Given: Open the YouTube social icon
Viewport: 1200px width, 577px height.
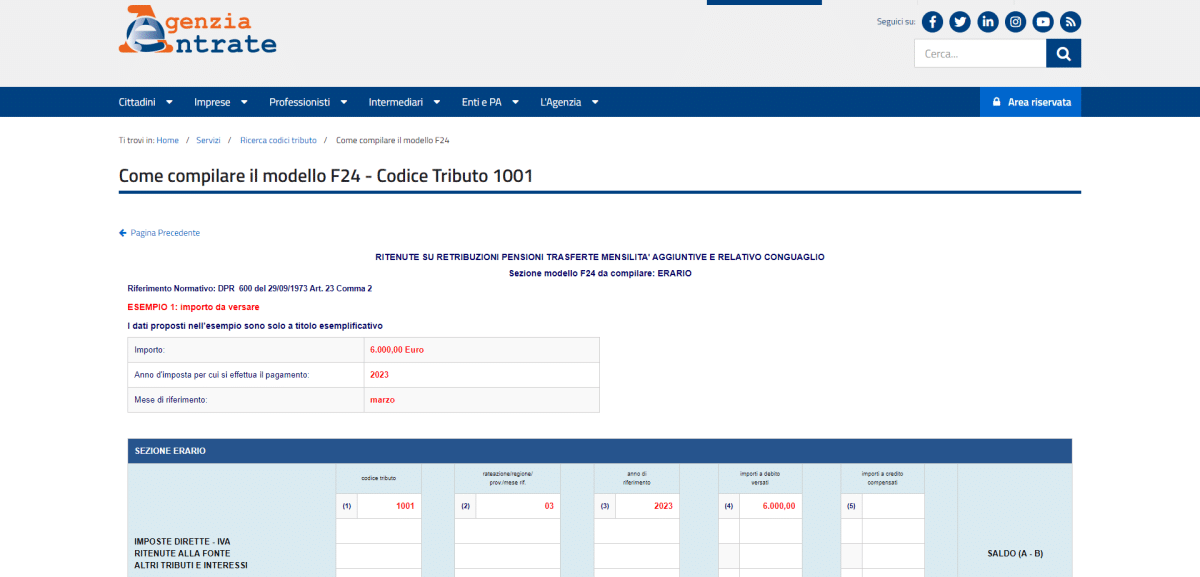Looking at the screenshot, I should click(1043, 22).
